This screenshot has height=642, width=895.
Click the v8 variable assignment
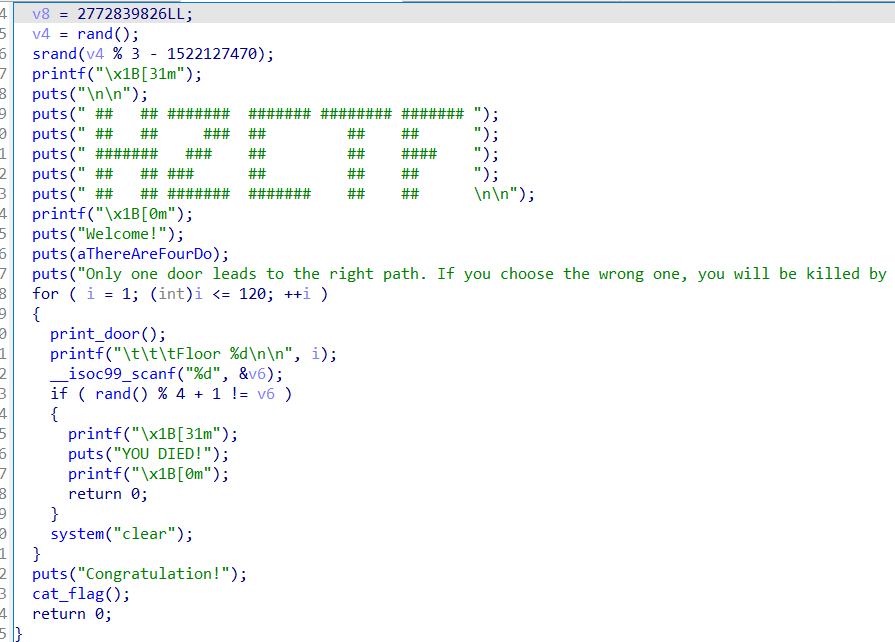(x=112, y=14)
